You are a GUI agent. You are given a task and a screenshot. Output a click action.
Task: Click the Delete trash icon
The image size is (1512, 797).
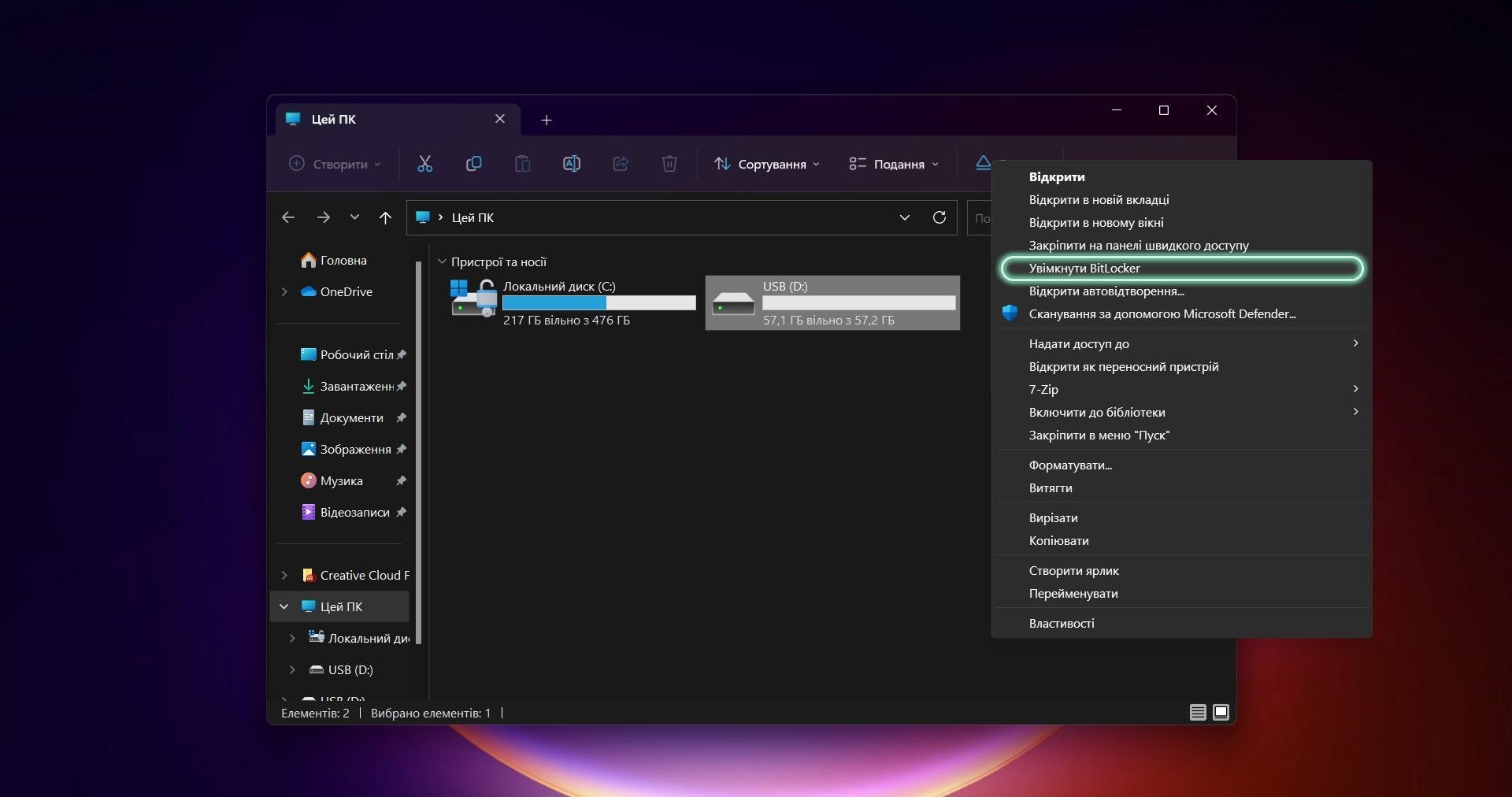(669, 164)
